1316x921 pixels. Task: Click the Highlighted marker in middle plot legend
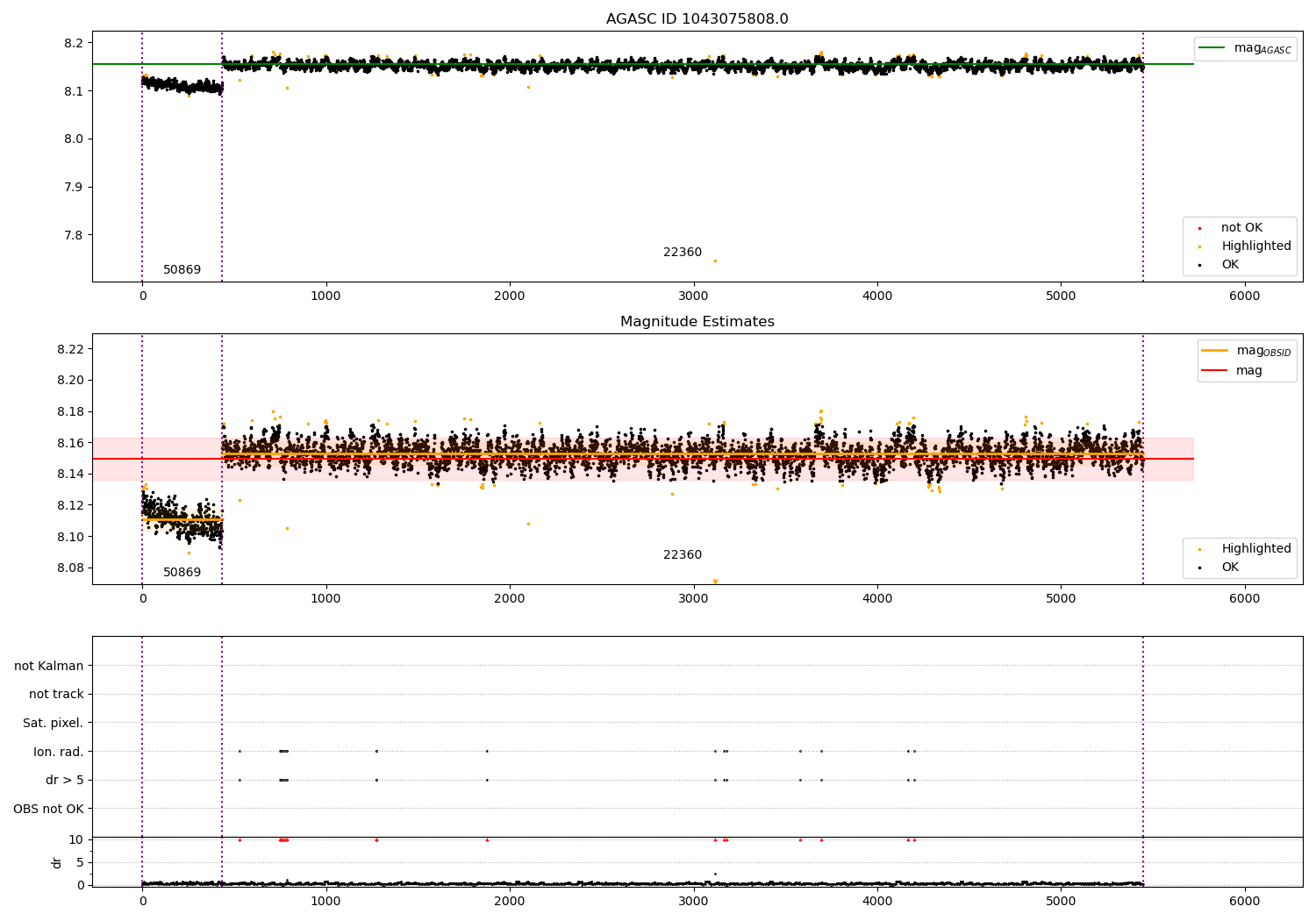click(1199, 549)
